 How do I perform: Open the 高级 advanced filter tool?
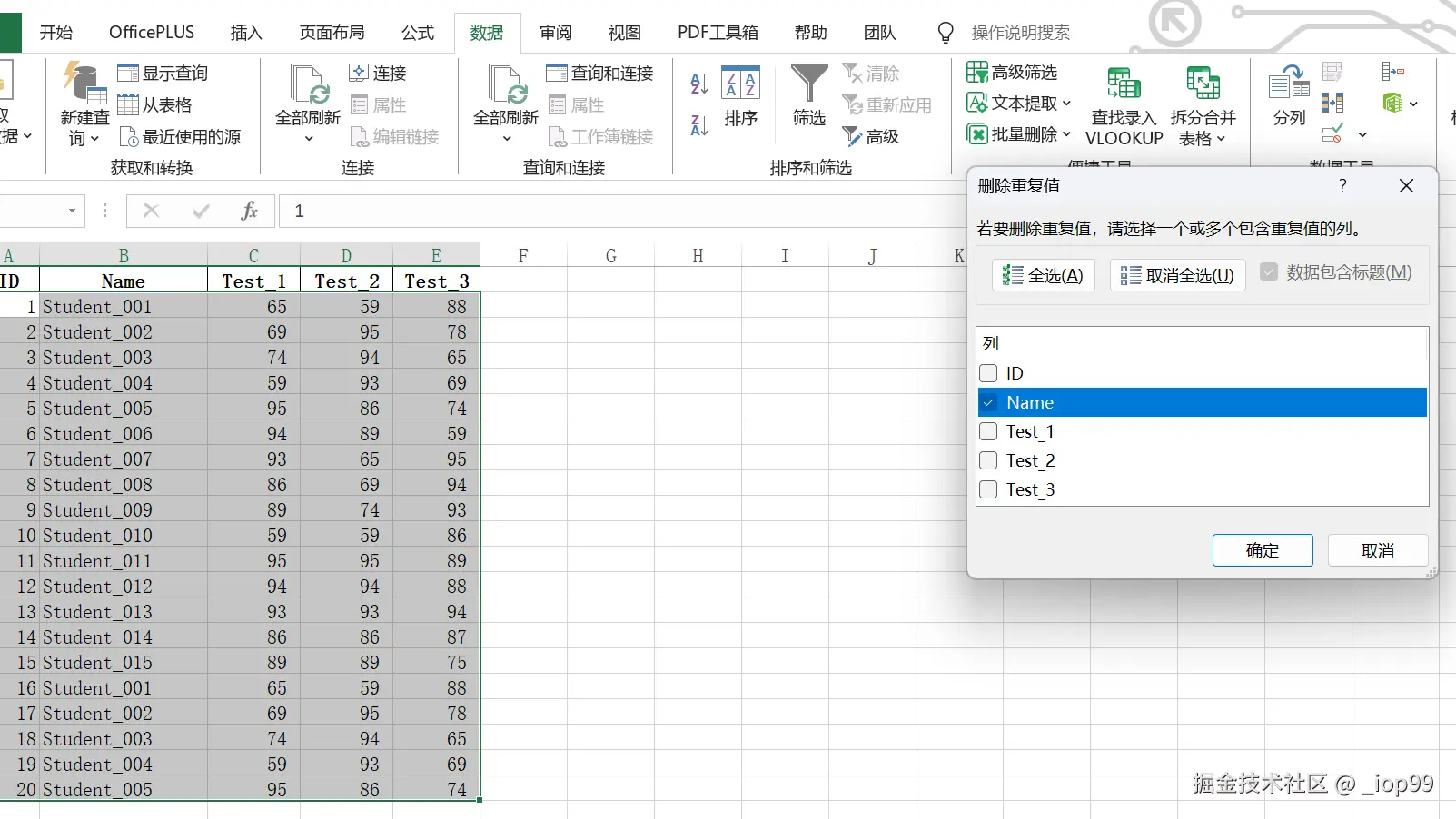(x=870, y=136)
